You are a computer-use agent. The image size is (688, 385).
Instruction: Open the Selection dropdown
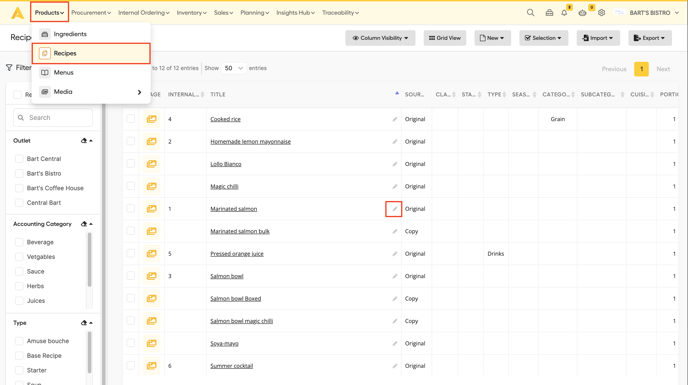(544, 38)
